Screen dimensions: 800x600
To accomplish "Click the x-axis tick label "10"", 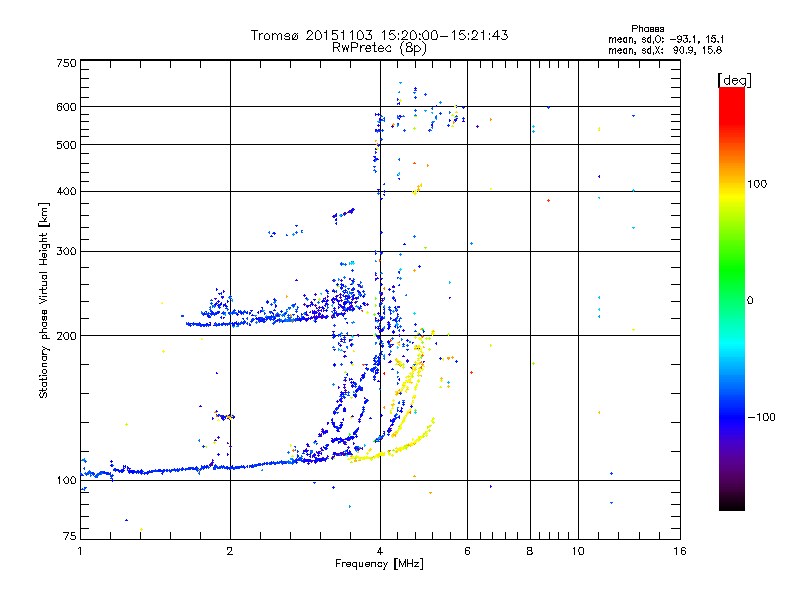I will click(578, 551).
